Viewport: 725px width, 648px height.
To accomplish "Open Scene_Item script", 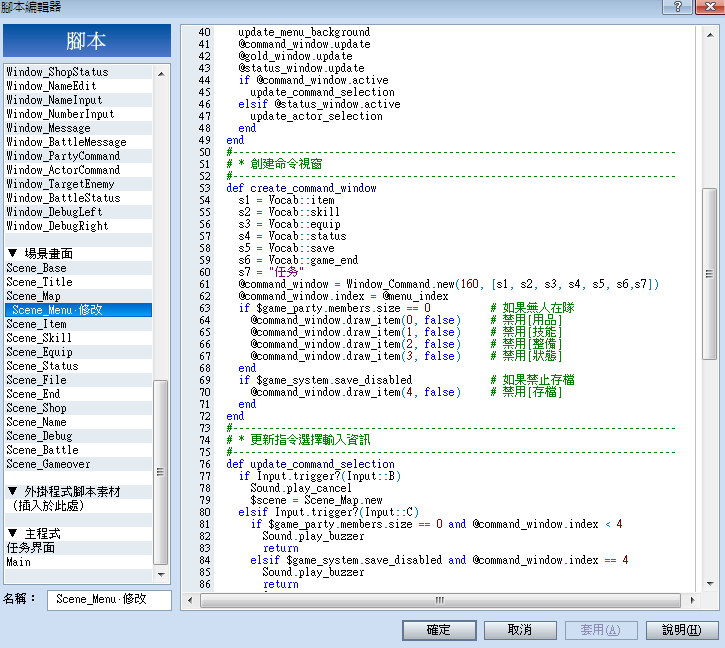I will (79, 324).
